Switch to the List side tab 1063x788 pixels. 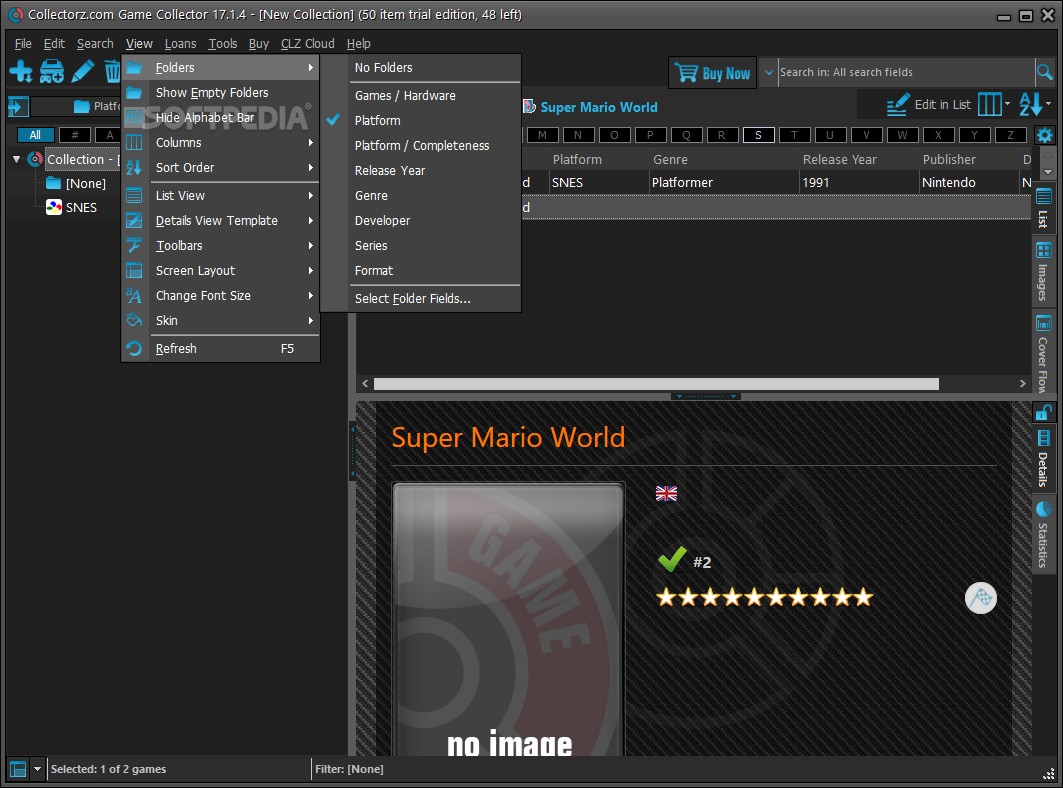(x=1043, y=208)
